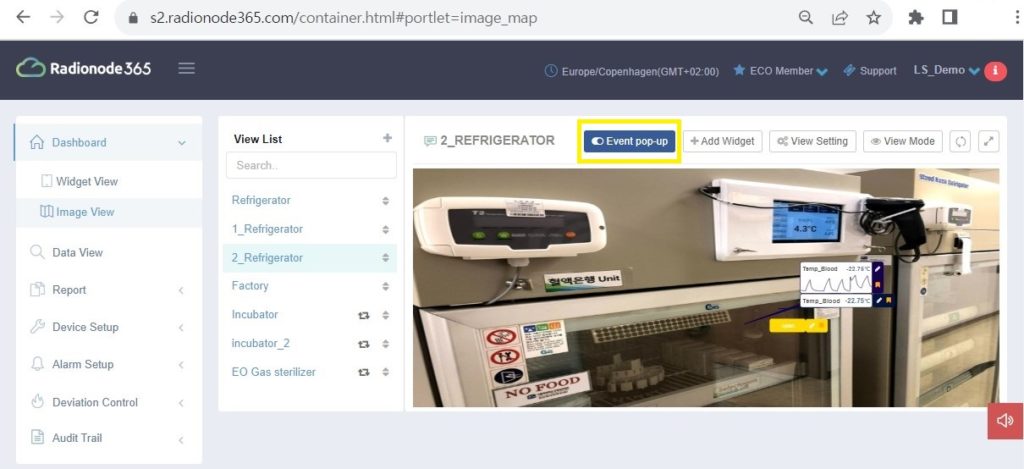Reload the page in the browser
Viewport: 1024px width, 469px height.
pos(91,18)
